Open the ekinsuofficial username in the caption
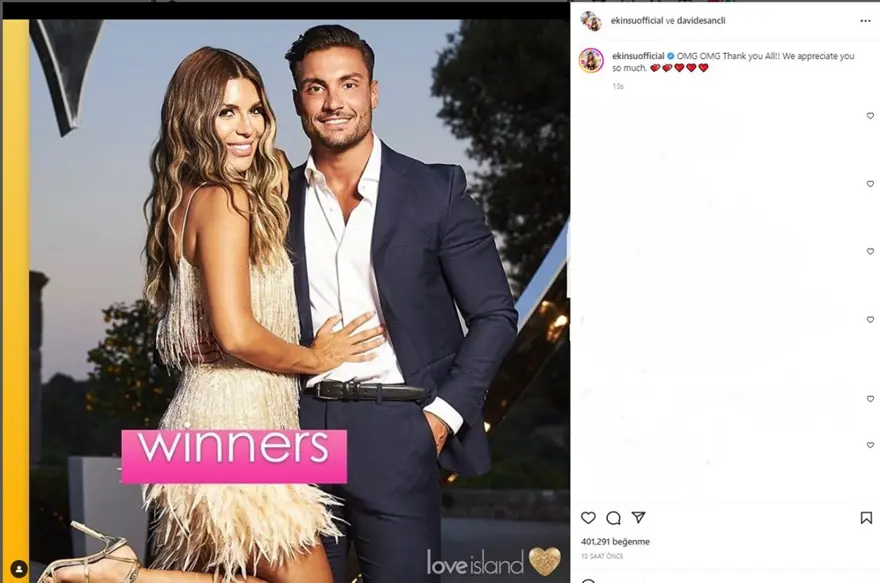This screenshot has width=880, height=583. tap(638, 56)
